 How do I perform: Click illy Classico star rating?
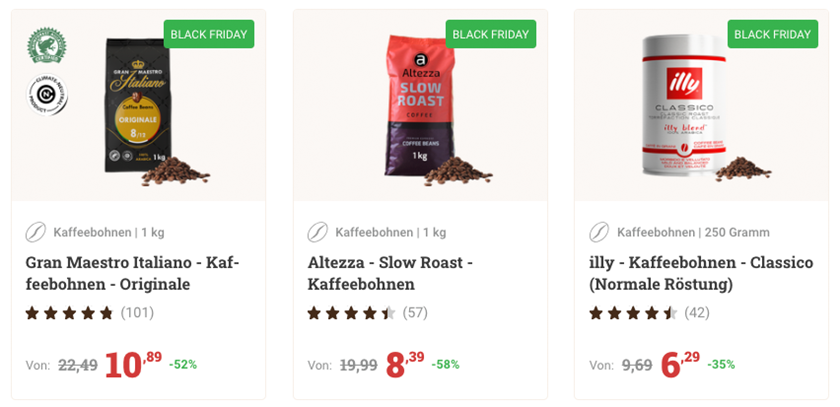633,313
